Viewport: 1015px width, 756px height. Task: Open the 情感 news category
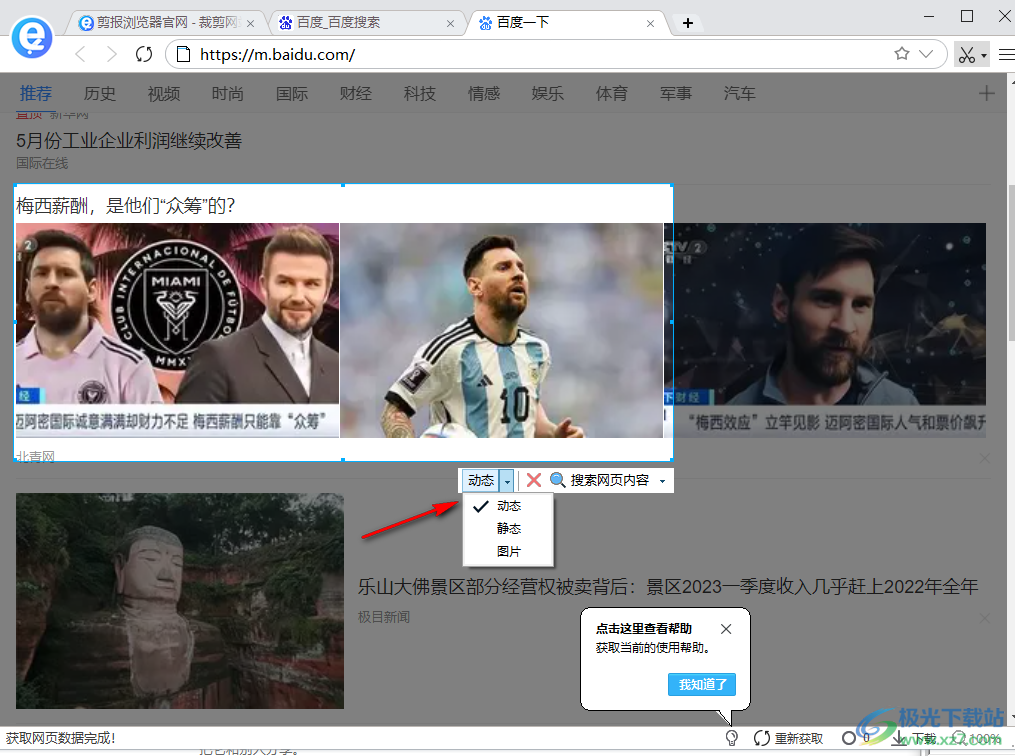pos(484,94)
